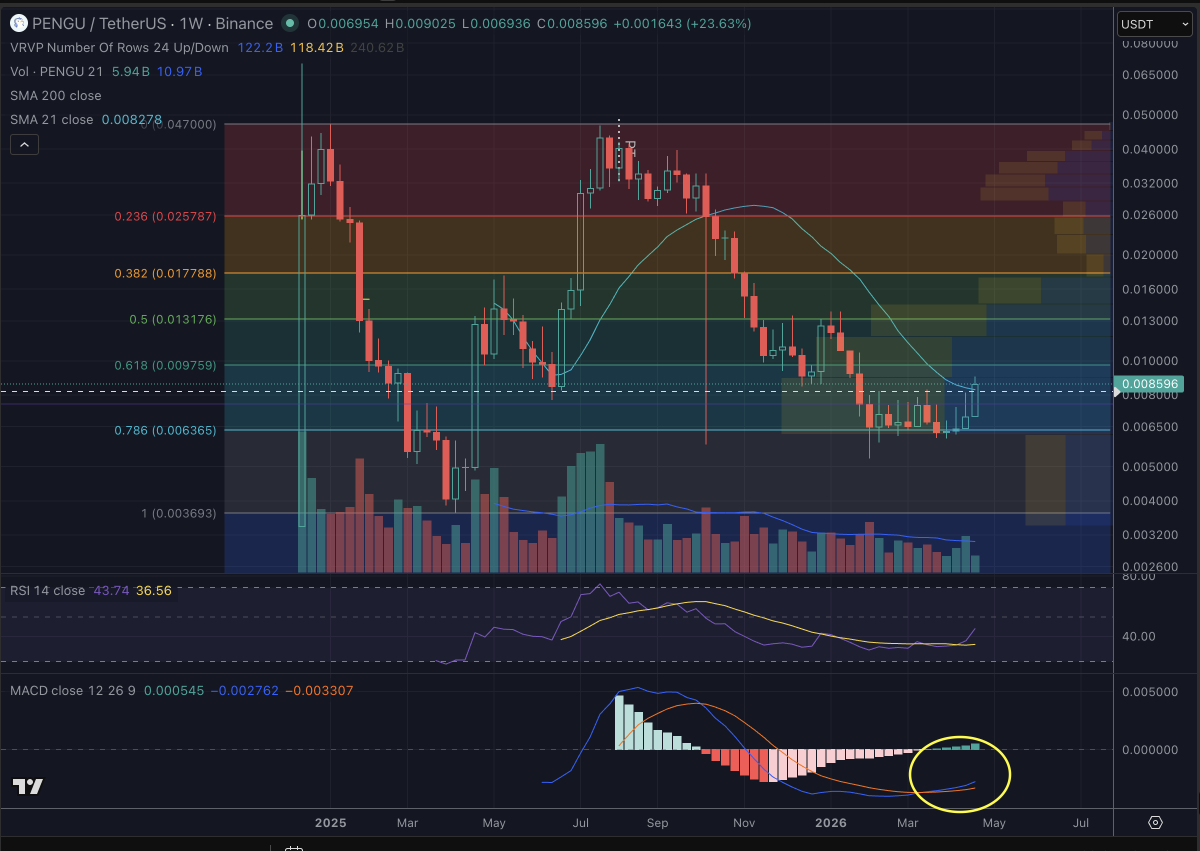The height and width of the screenshot is (851, 1200).
Task: Click the MACD line value −0.002762
Action: [243, 690]
